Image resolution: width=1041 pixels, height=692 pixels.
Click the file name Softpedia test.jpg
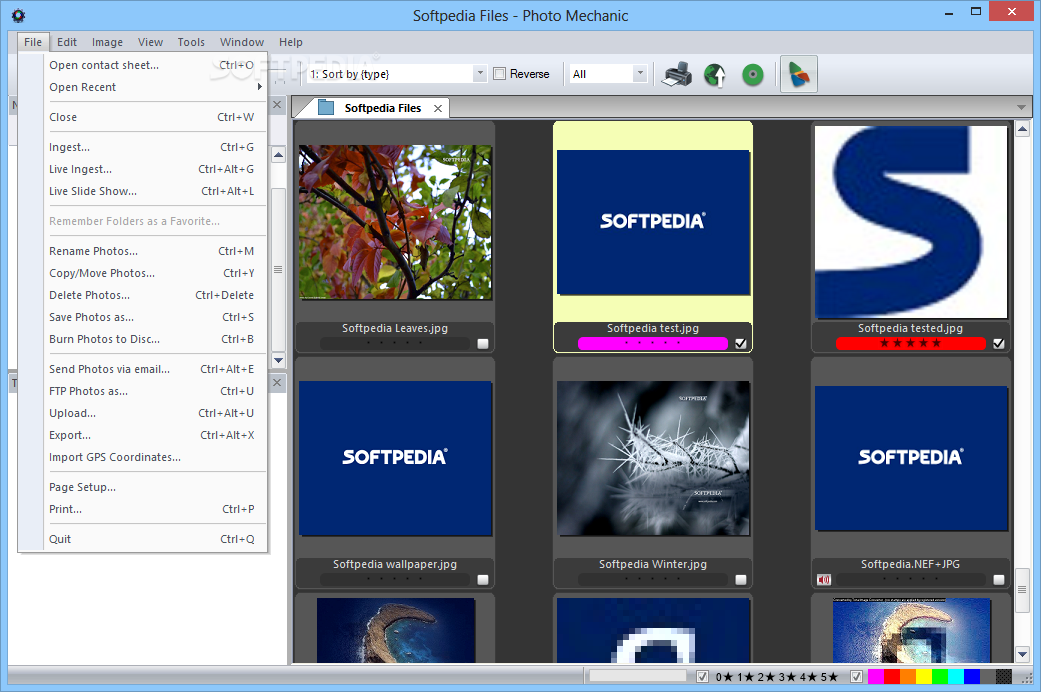click(653, 328)
